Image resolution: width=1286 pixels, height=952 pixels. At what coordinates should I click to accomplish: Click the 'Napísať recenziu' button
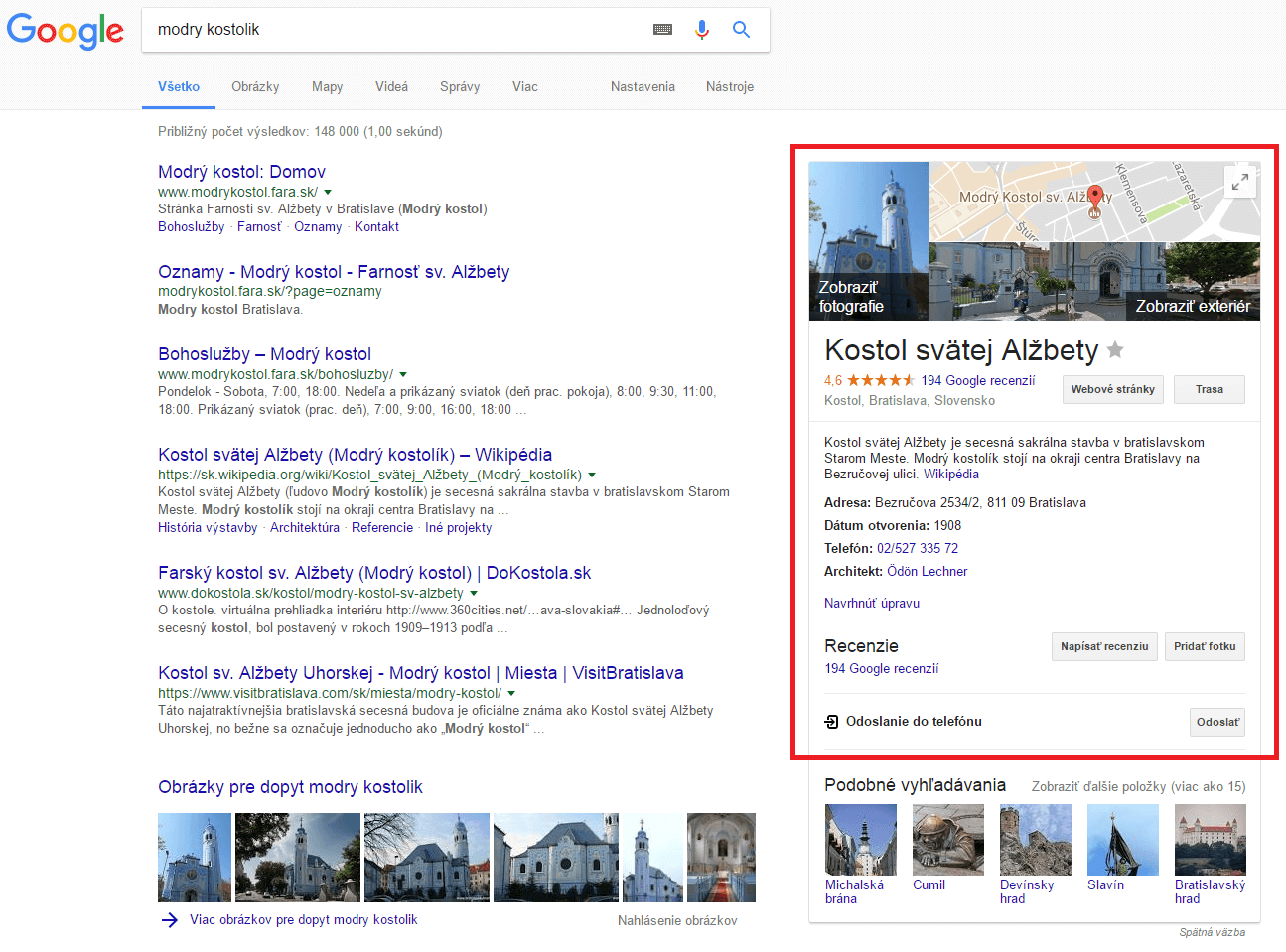pyautogui.click(x=1104, y=646)
